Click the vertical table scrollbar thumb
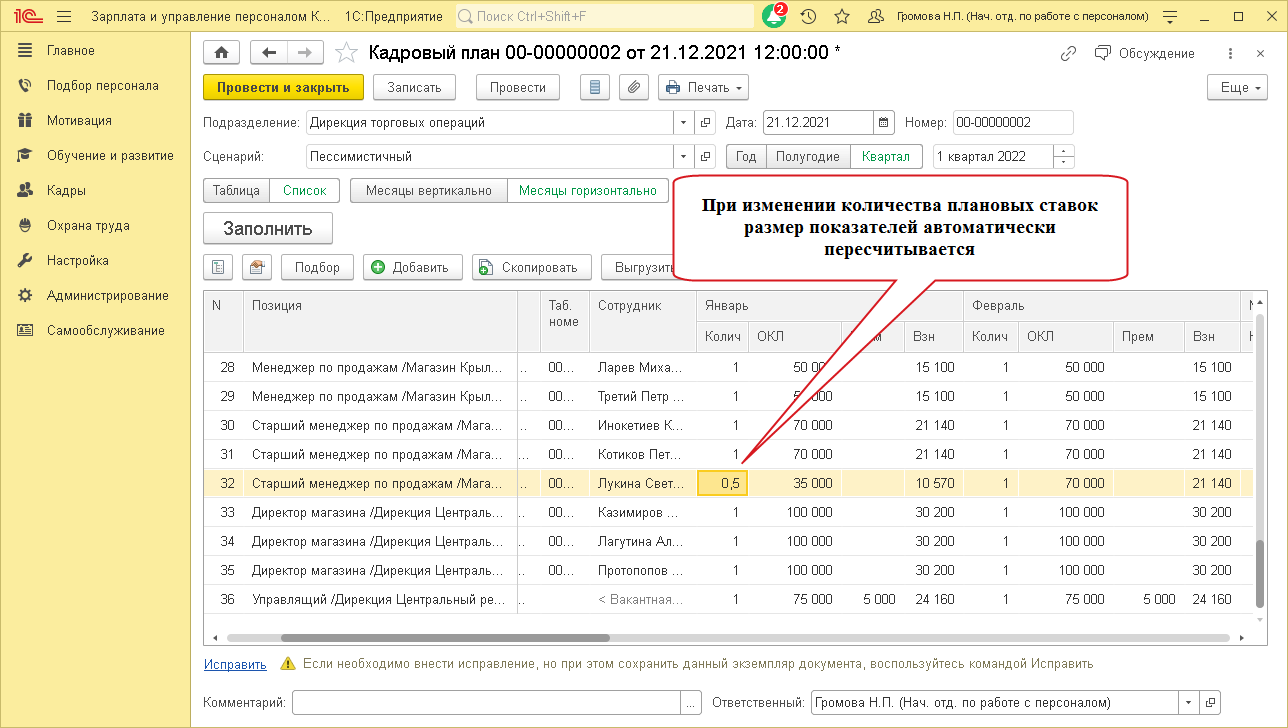Image resolution: width=1288 pixels, height=728 pixels. (1260, 572)
